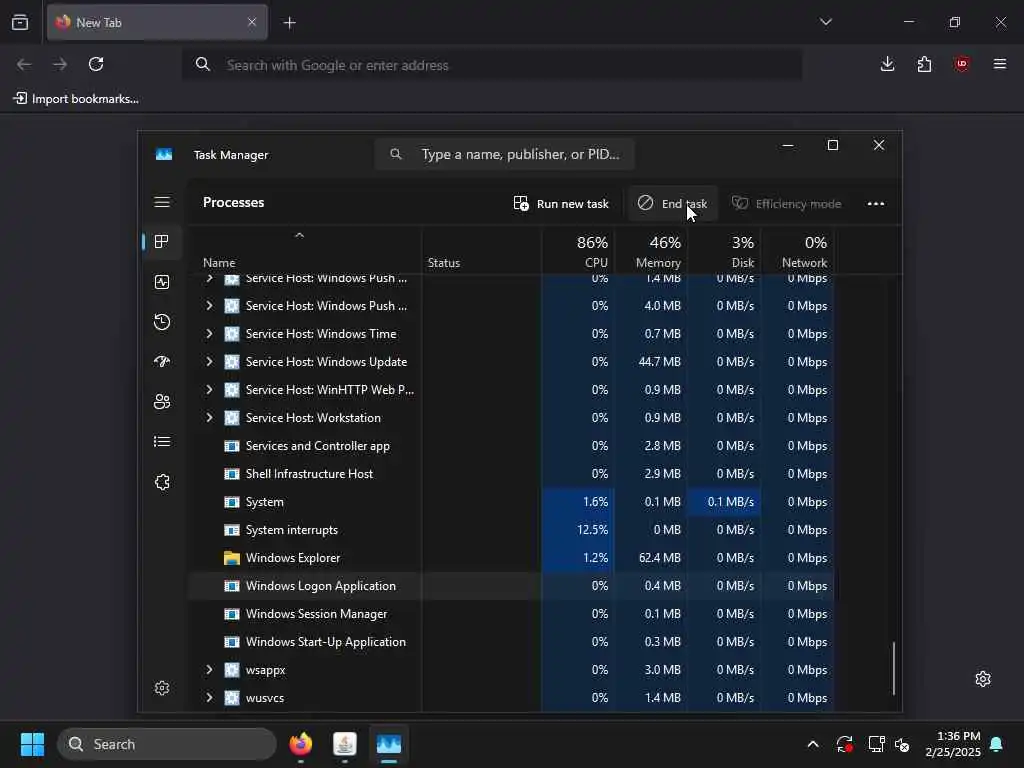Image resolution: width=1024 pixels, height=768 pixels.
Task: Click 12.5% CPU value of System interrupts
Action: [x=592, y=530]
